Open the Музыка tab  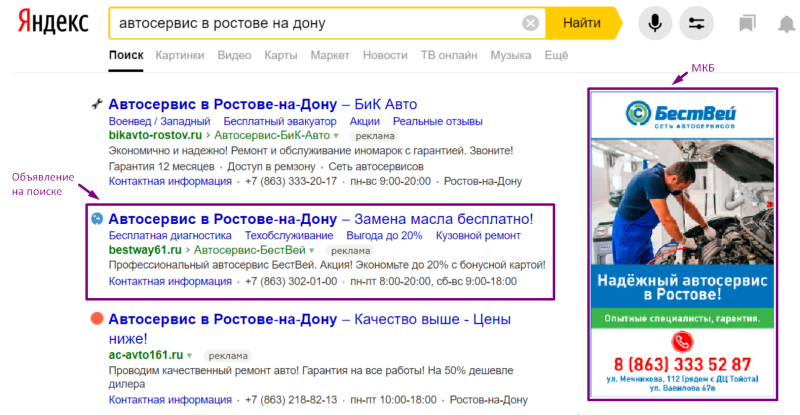pyautogui.click(x=511, y=55)
